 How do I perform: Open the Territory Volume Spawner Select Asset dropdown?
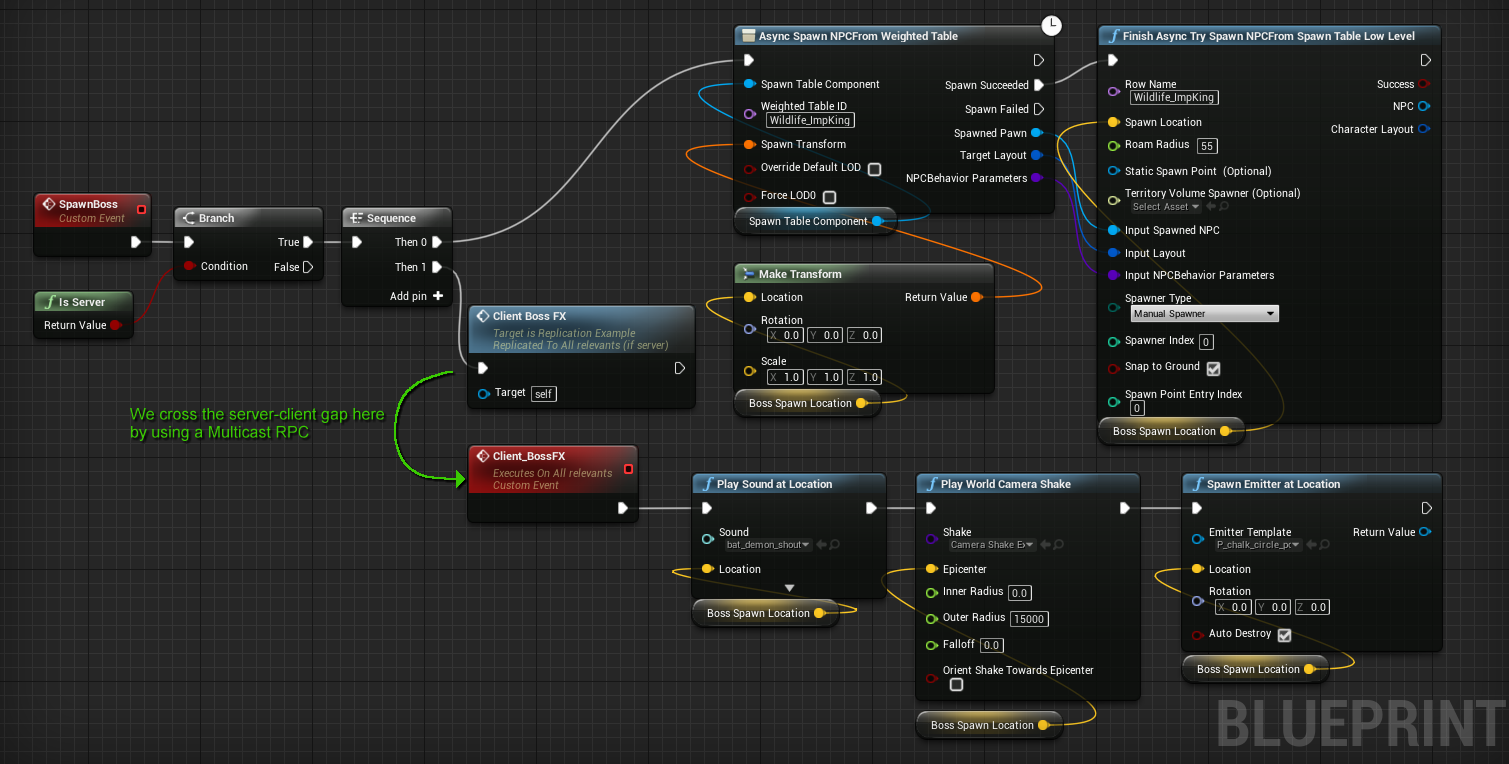pyautogui.click(x=1166, y=207)
